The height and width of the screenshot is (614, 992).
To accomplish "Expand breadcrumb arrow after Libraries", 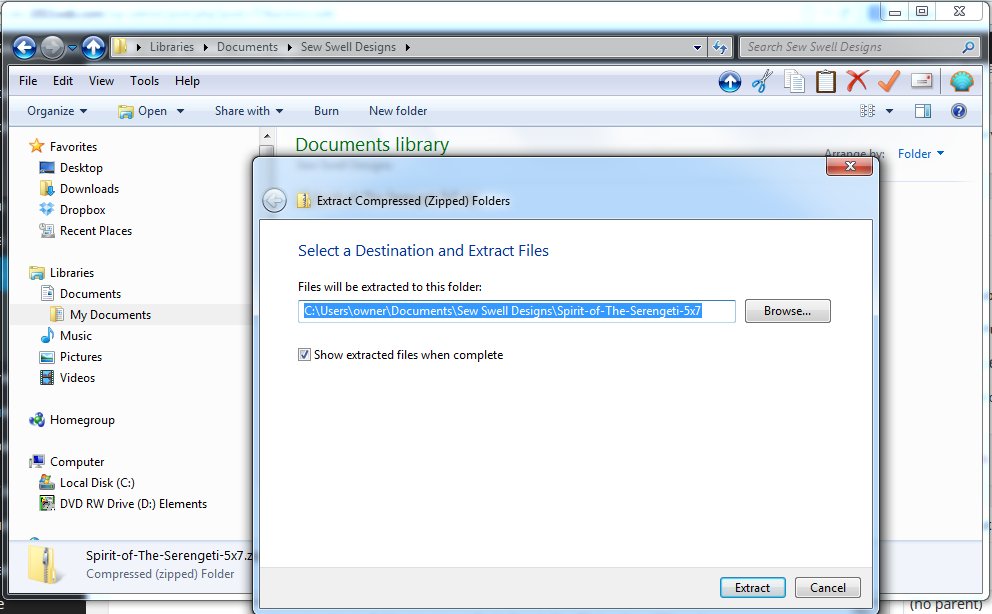I will tap(206, 47).
